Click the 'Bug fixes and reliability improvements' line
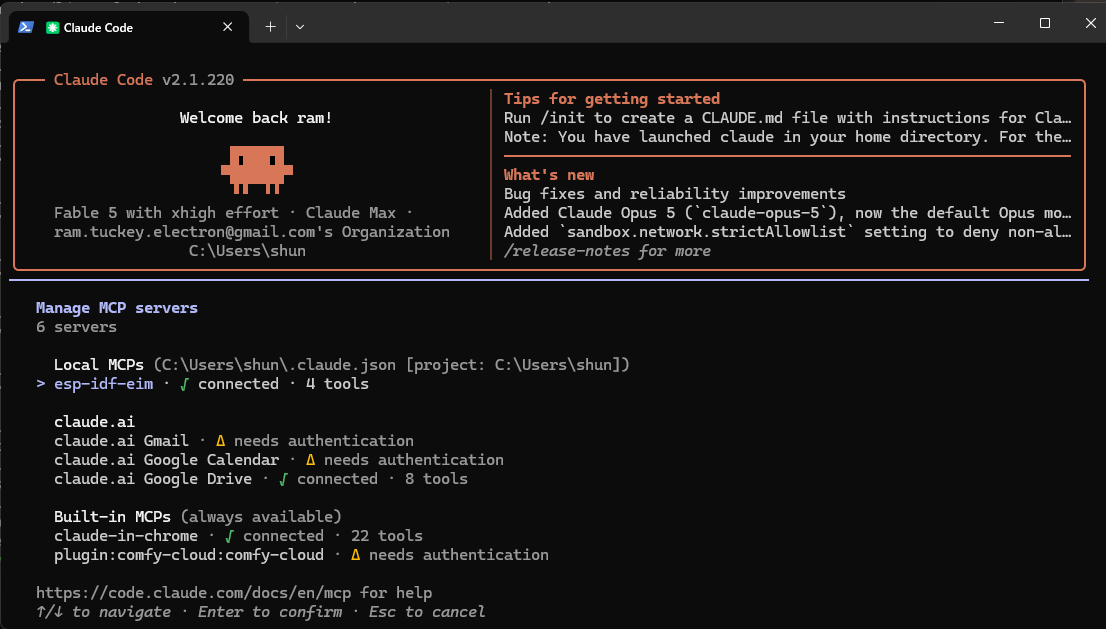The width and height of the screenshot is (1106, 629). [x=674, y=194]
